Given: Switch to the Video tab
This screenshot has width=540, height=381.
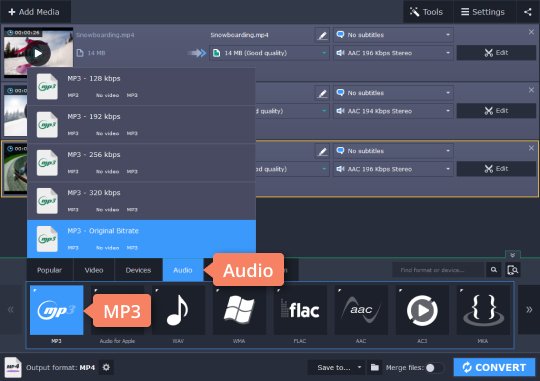Looking at the screenshot, I should pyautogui.click(x=94, y=270).
